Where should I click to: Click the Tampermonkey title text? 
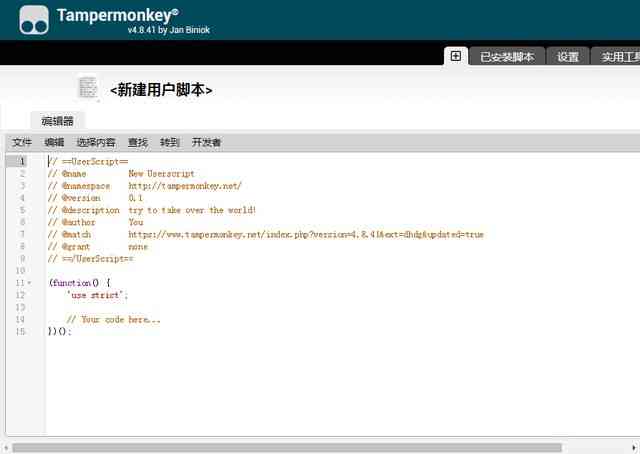pyautogui.click(x=118, y=16)
